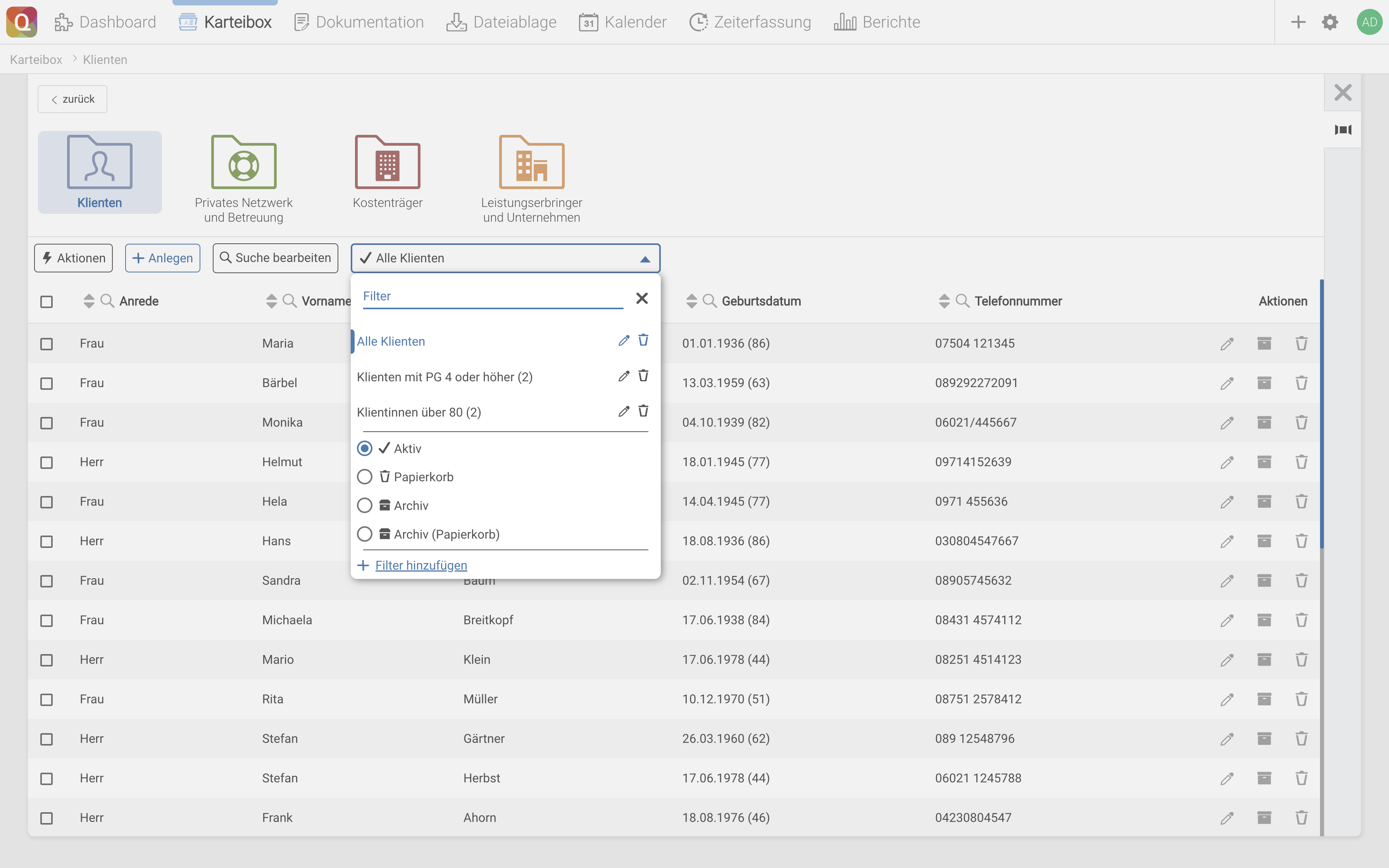The width and height of the screenshot is (1389, 868).
Task: Archive the Maria client row
Action: 1264,343
